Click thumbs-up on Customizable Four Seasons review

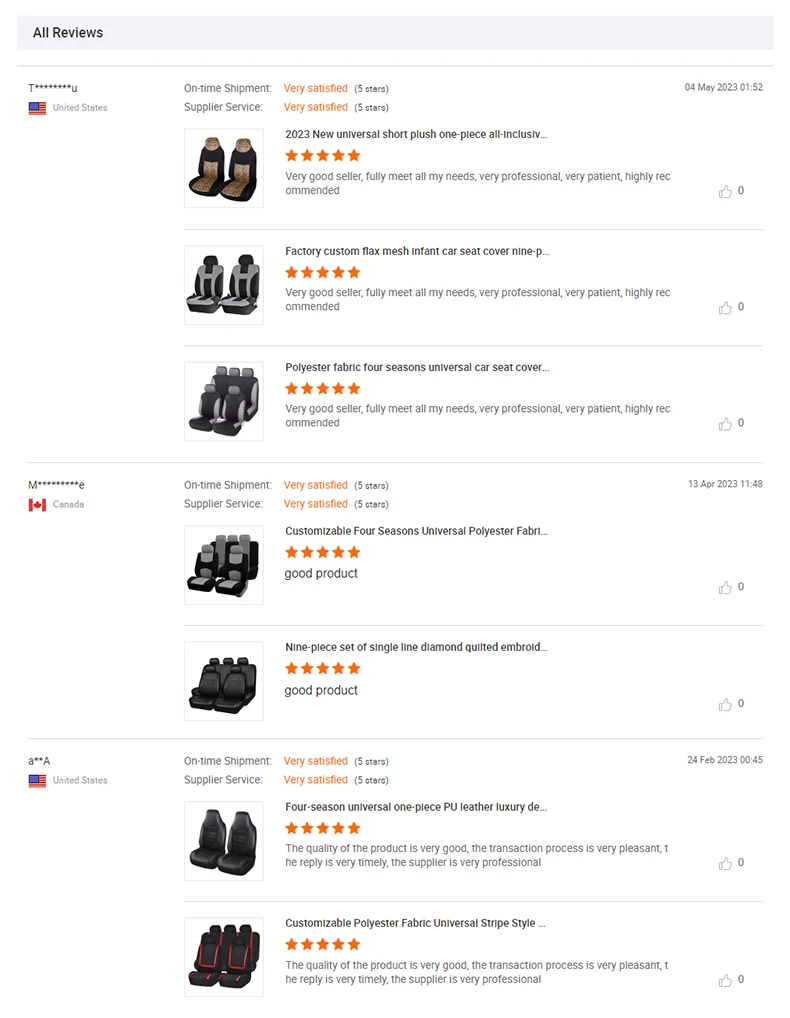725,588
